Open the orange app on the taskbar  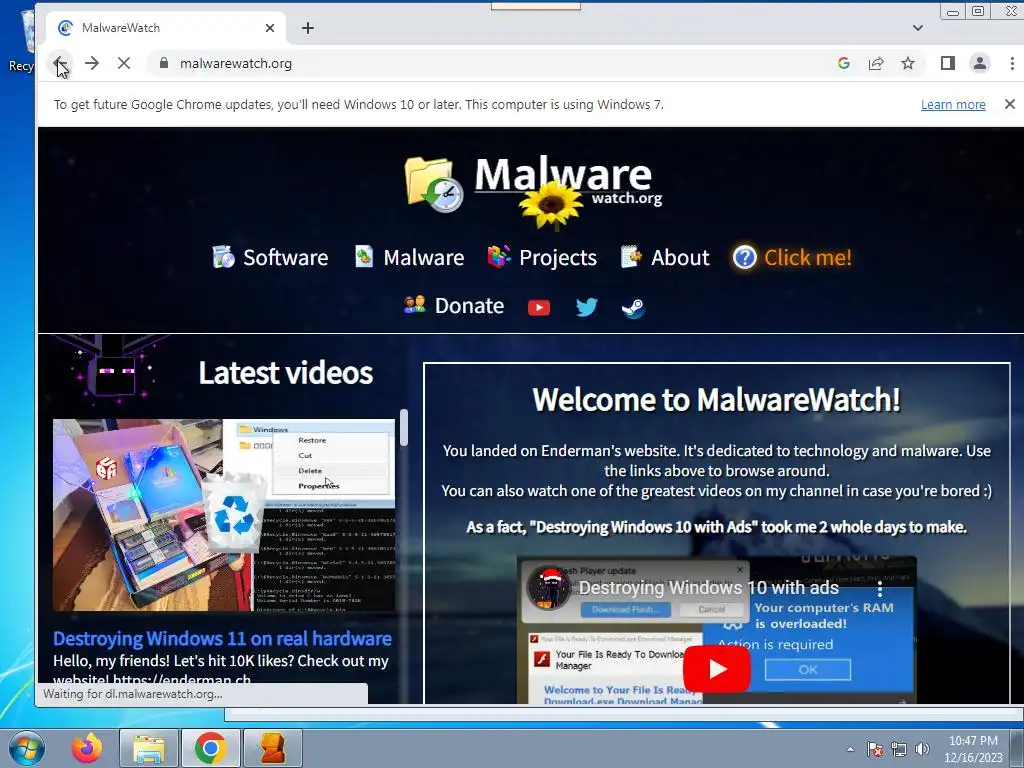pos(273,748)
